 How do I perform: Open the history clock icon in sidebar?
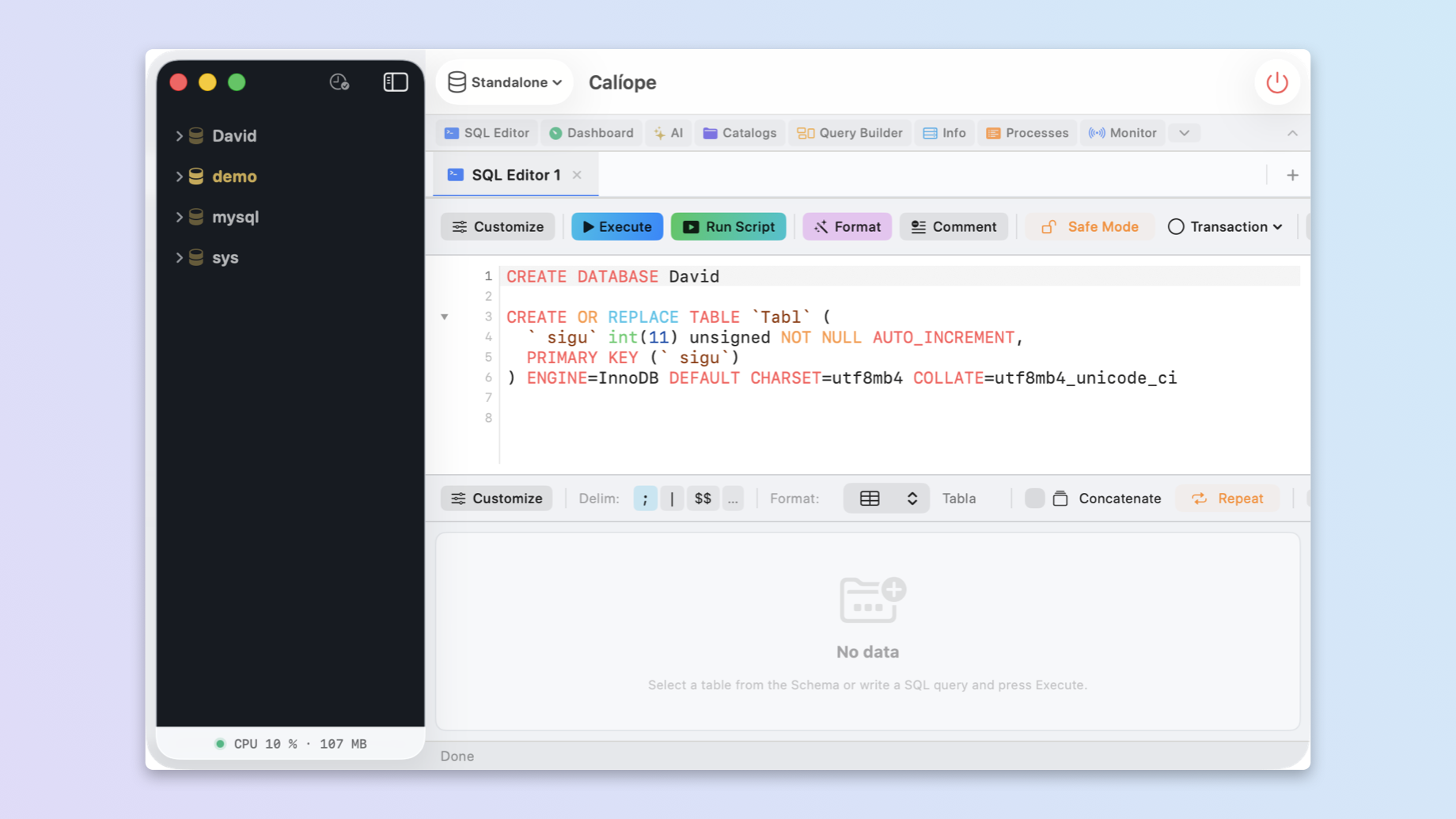339,82
